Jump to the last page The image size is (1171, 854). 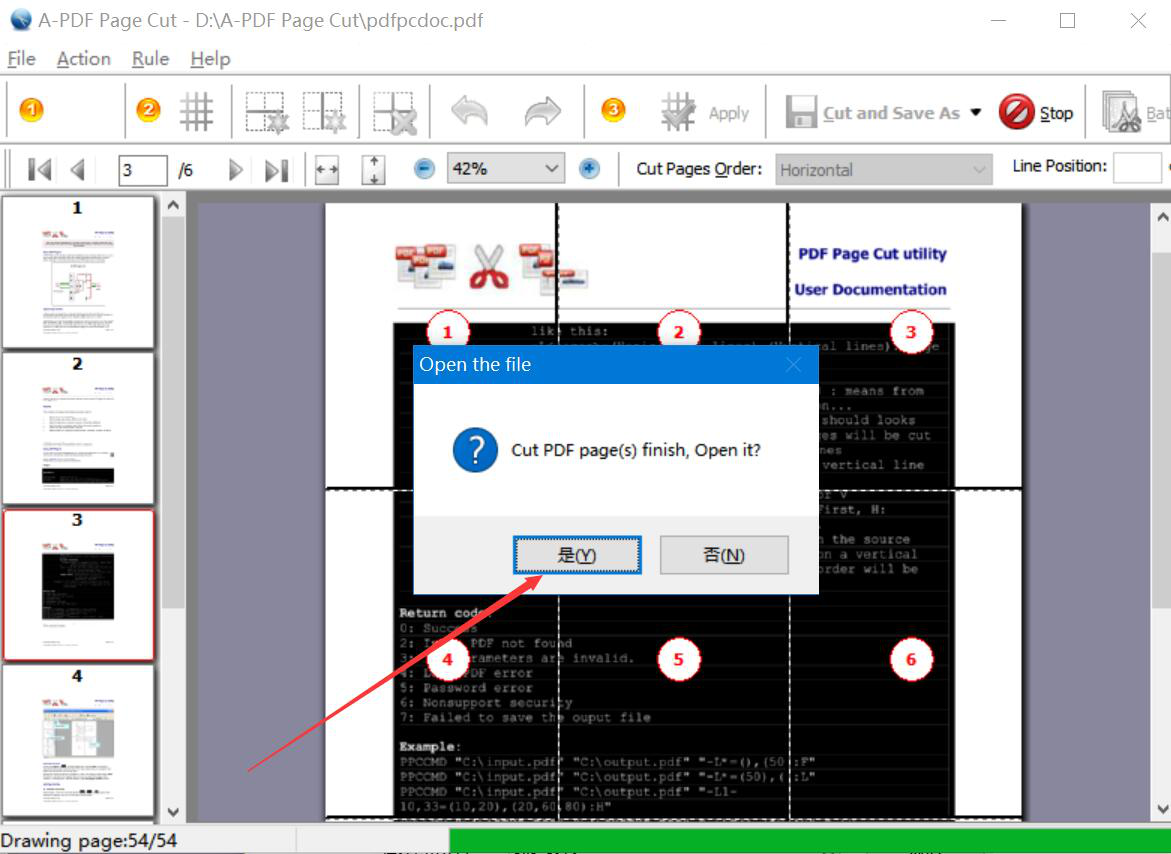pyautogui.click(x=276, y=170)
